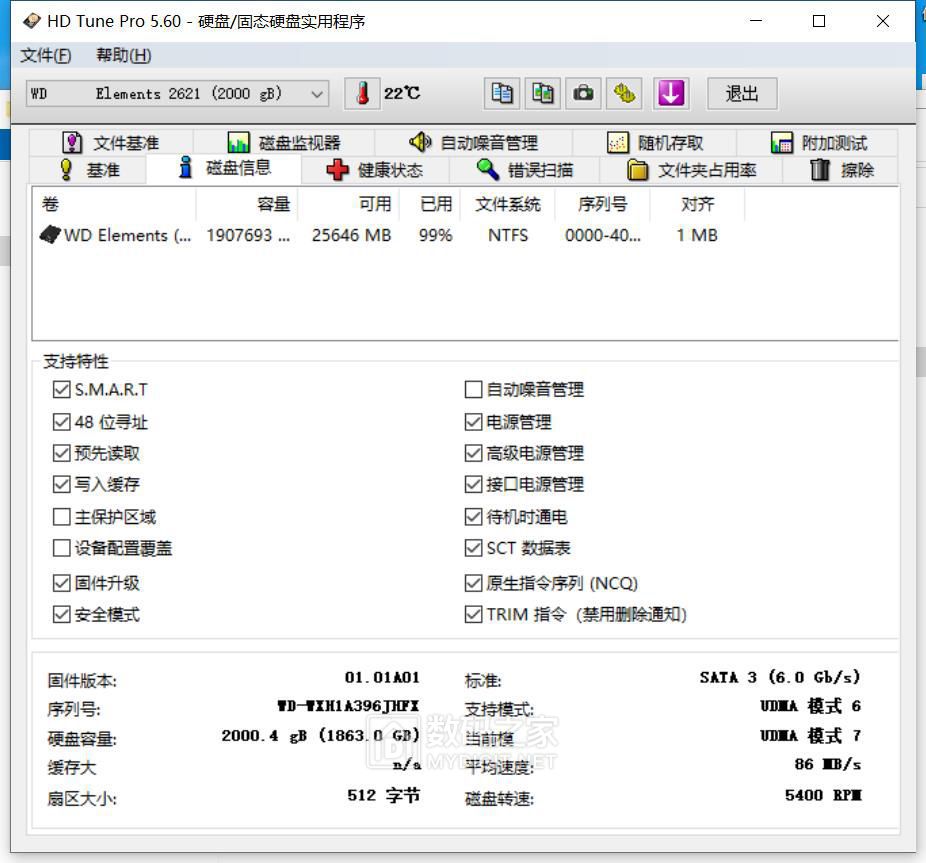The width and height of the screenshot is (926, 863).
Task: Select the 99% used cell
Action: (435, 235)
